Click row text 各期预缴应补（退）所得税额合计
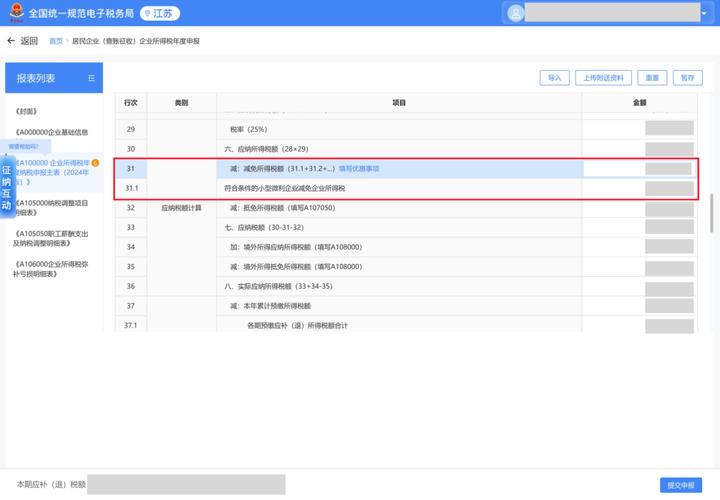Image resolution: width=720 pixels, height=500 pixels. 297,325
